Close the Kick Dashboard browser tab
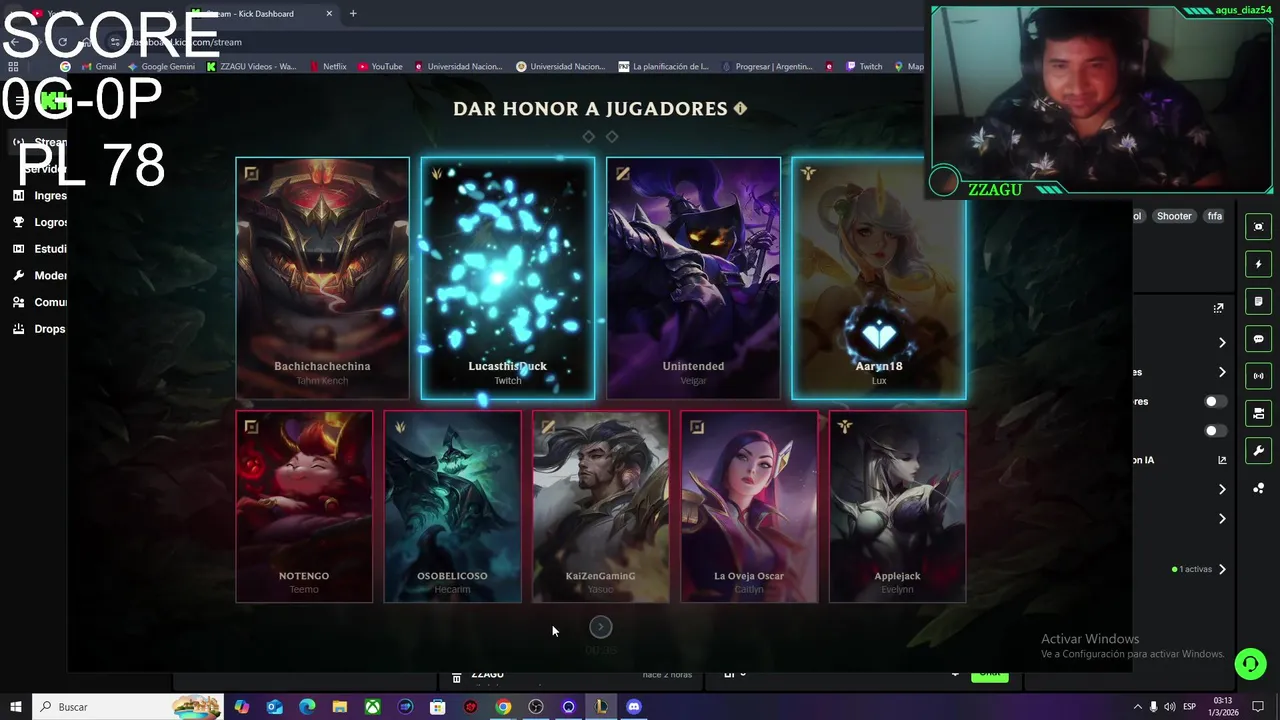This screenshot has width=1280, height=720. pos(329,14)
